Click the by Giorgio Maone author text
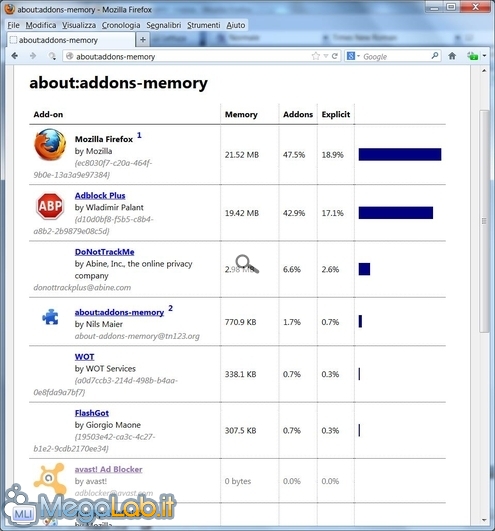This screenshot has height=531, width=495. [x=108, y=425]
